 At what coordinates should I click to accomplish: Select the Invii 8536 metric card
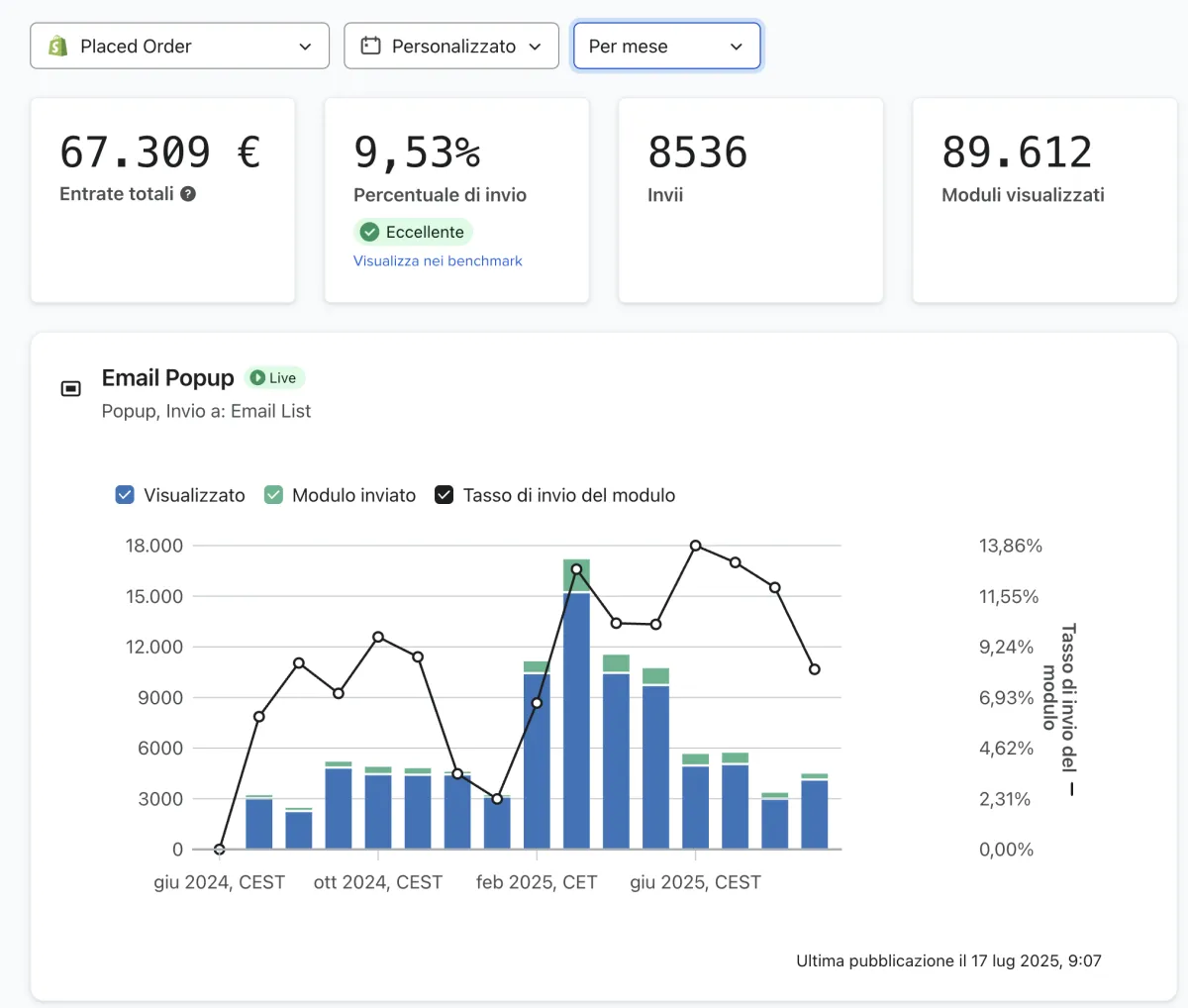750,200
